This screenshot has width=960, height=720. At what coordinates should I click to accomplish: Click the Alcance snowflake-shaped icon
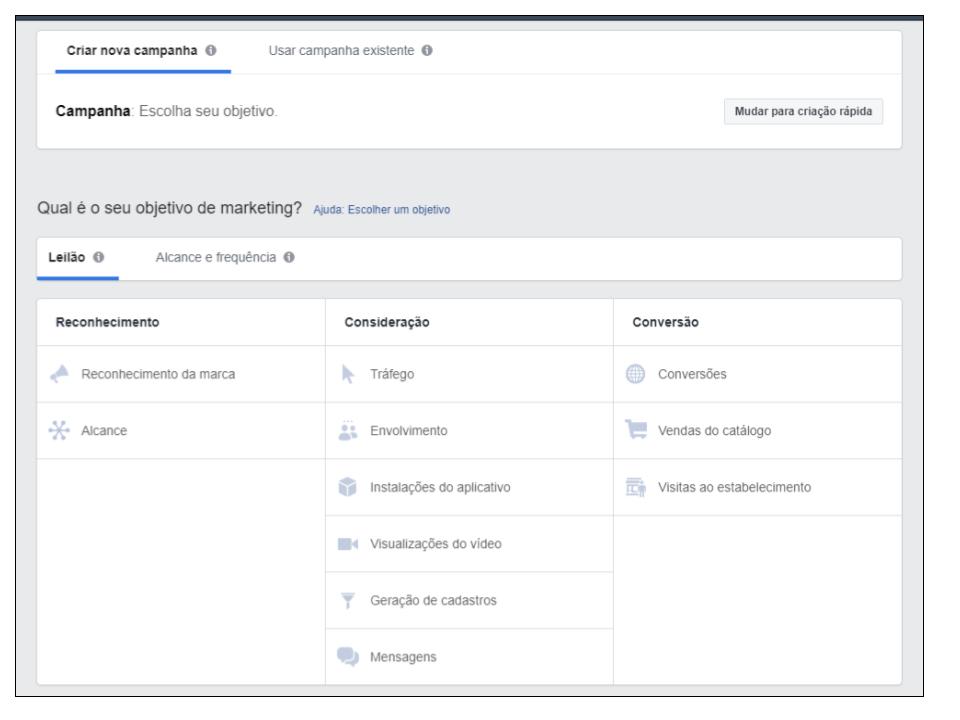pyautogui.click(x=59, y=430)
